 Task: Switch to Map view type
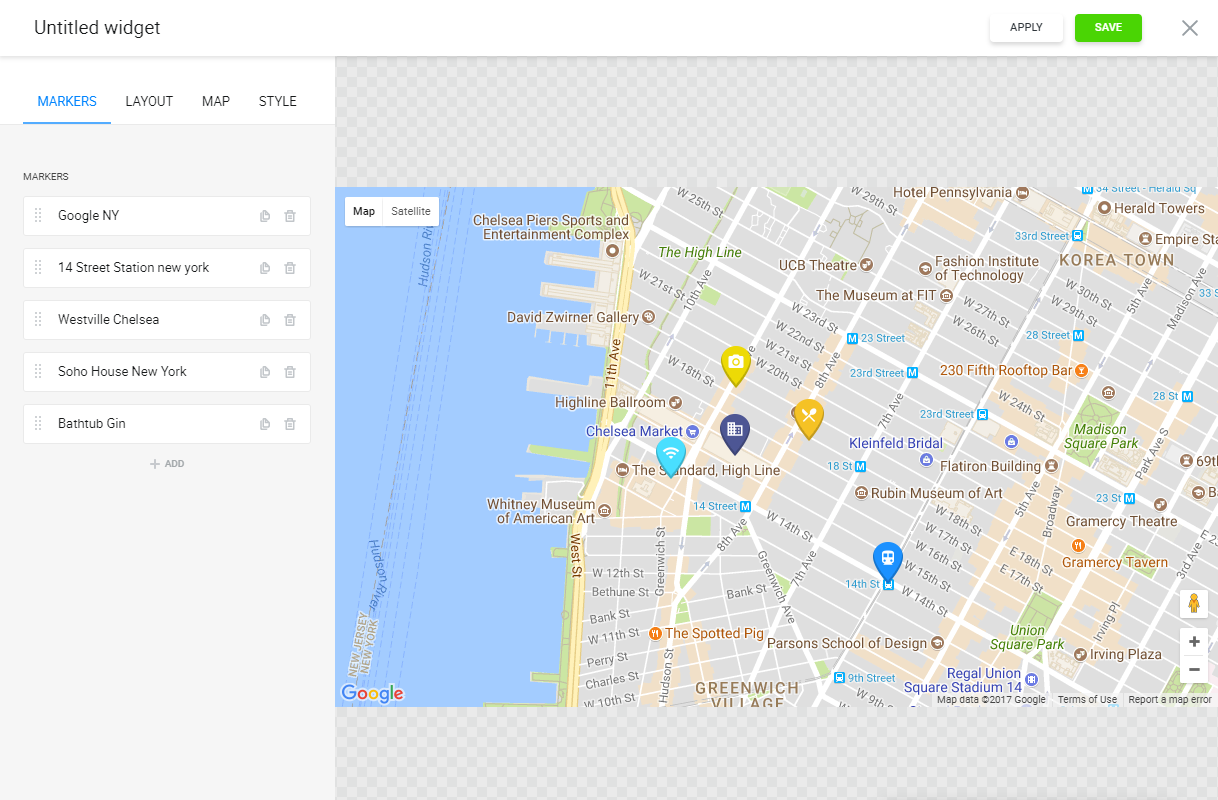tap(364, 212)
